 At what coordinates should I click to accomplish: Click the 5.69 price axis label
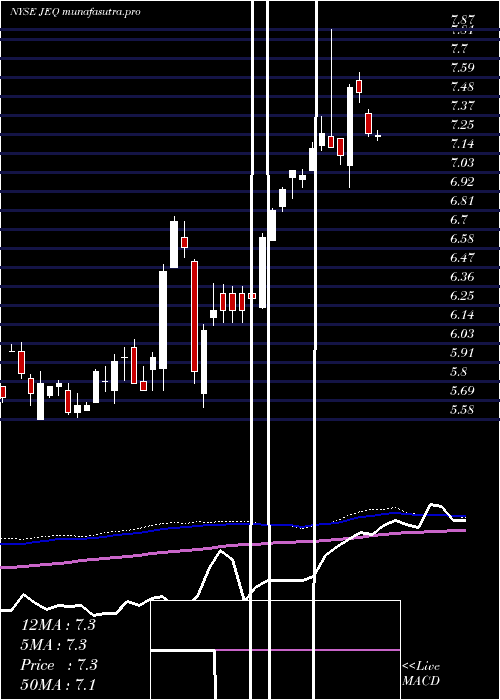point(462,391)
